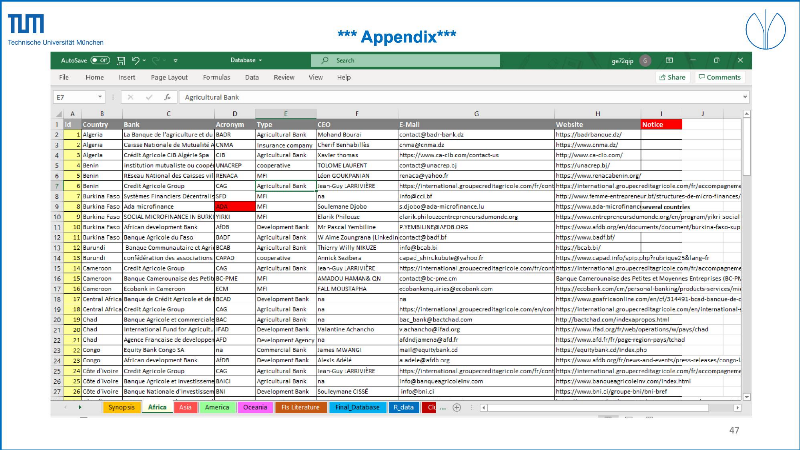Image resolution: width=800 pixels, height=450 pixels.
Task: Open the Oceania sheet tab
Action: [255, 407]
